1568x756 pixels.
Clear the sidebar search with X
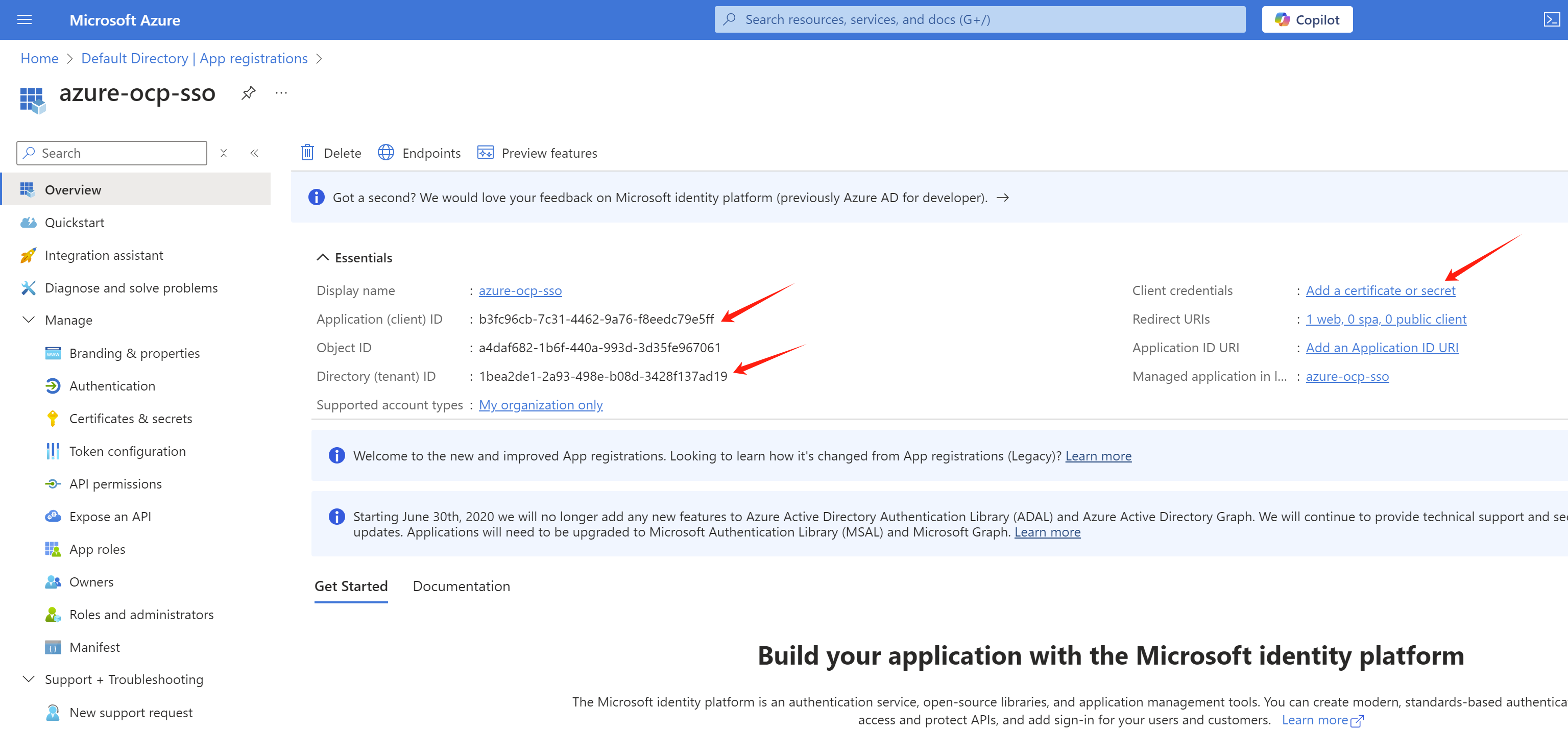click(224, 153)
